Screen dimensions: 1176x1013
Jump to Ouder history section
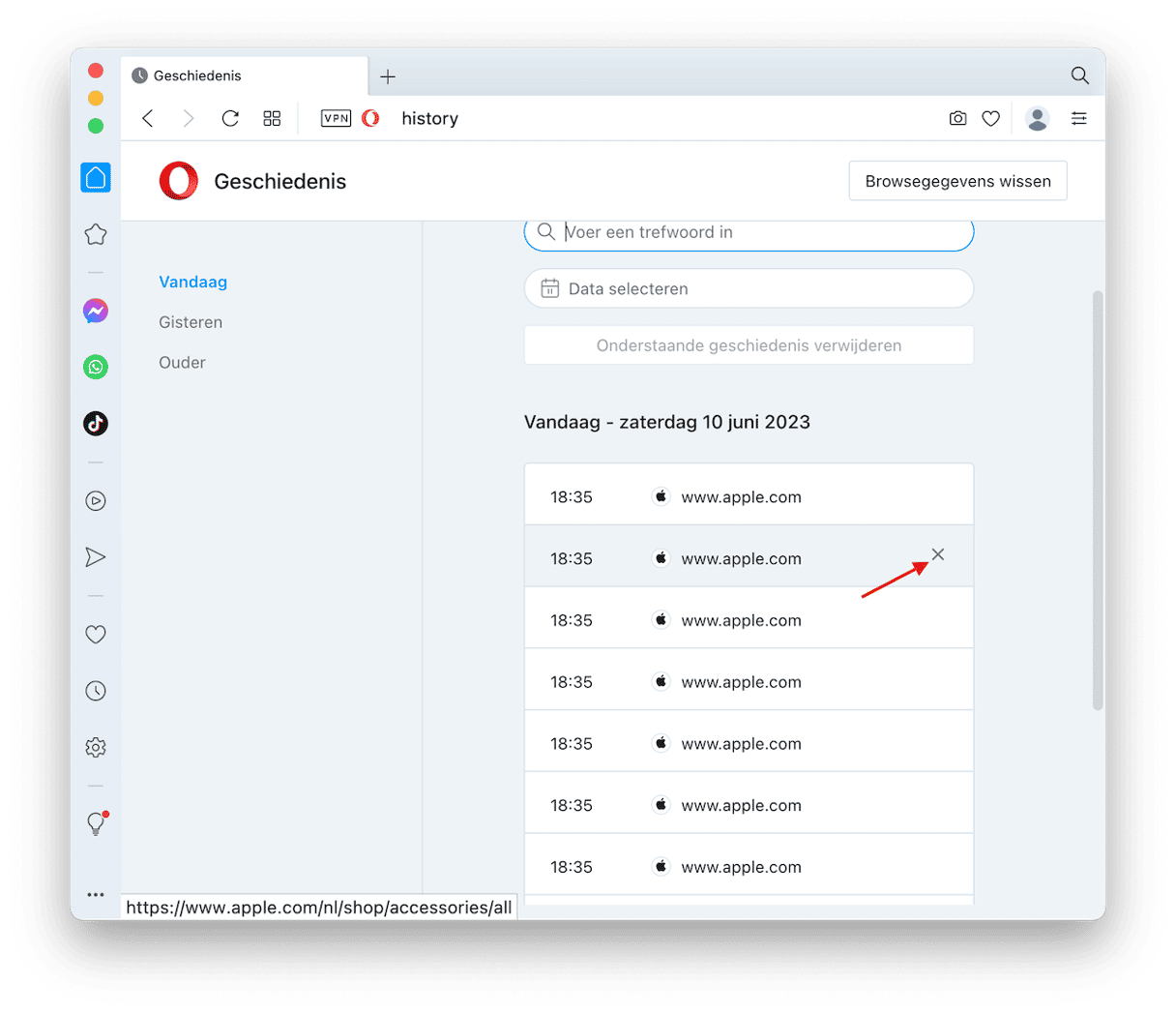click(182, 363)
